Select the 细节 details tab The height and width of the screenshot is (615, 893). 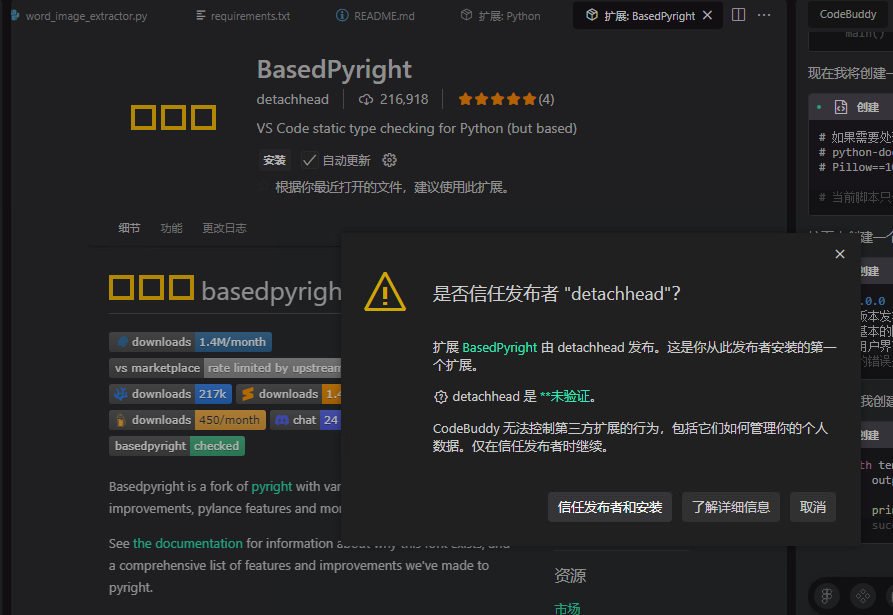(129, 228)
